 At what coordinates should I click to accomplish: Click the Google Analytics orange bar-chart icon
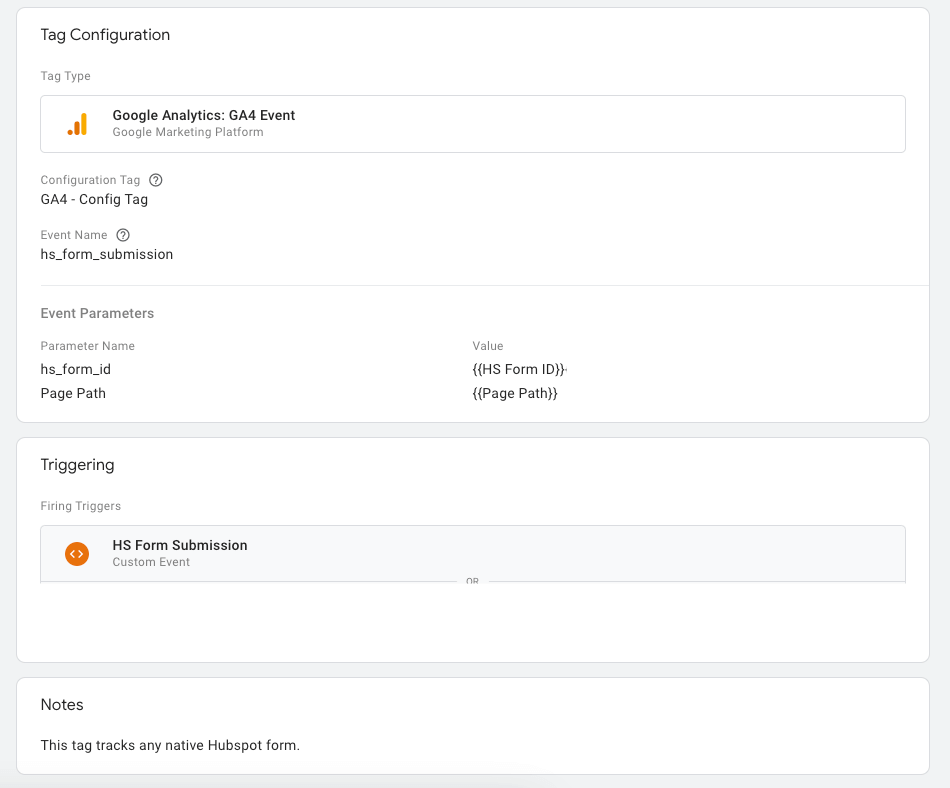click(77, 124)
